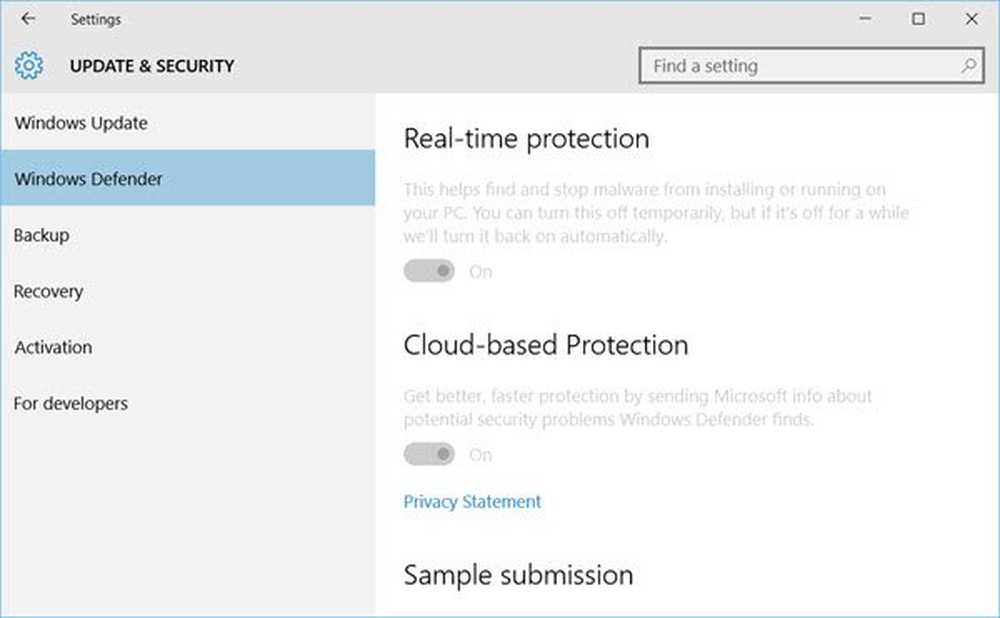
Task: Click the UPDATE & SECURITY page title
Action: click(152, 66)
